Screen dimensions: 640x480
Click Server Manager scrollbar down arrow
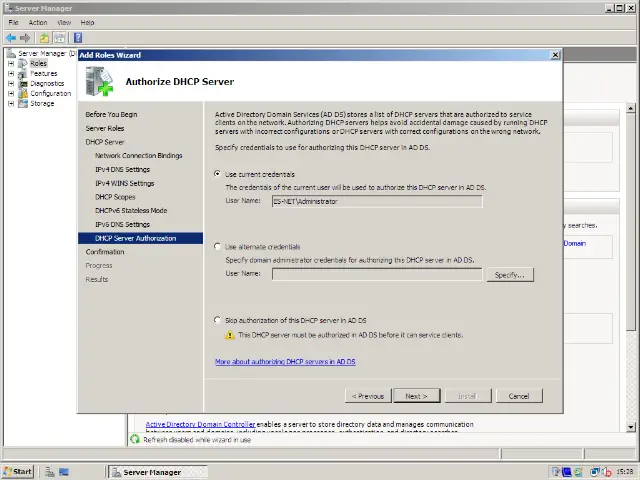pyautogui.click(x=631, y=427)
